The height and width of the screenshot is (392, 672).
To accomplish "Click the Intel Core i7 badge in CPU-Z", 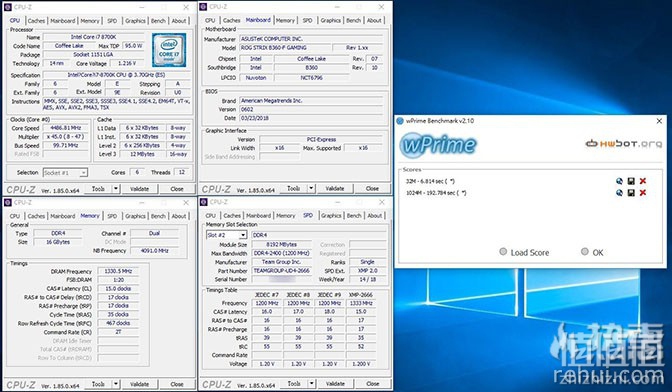I will click(x=169, y=50).
